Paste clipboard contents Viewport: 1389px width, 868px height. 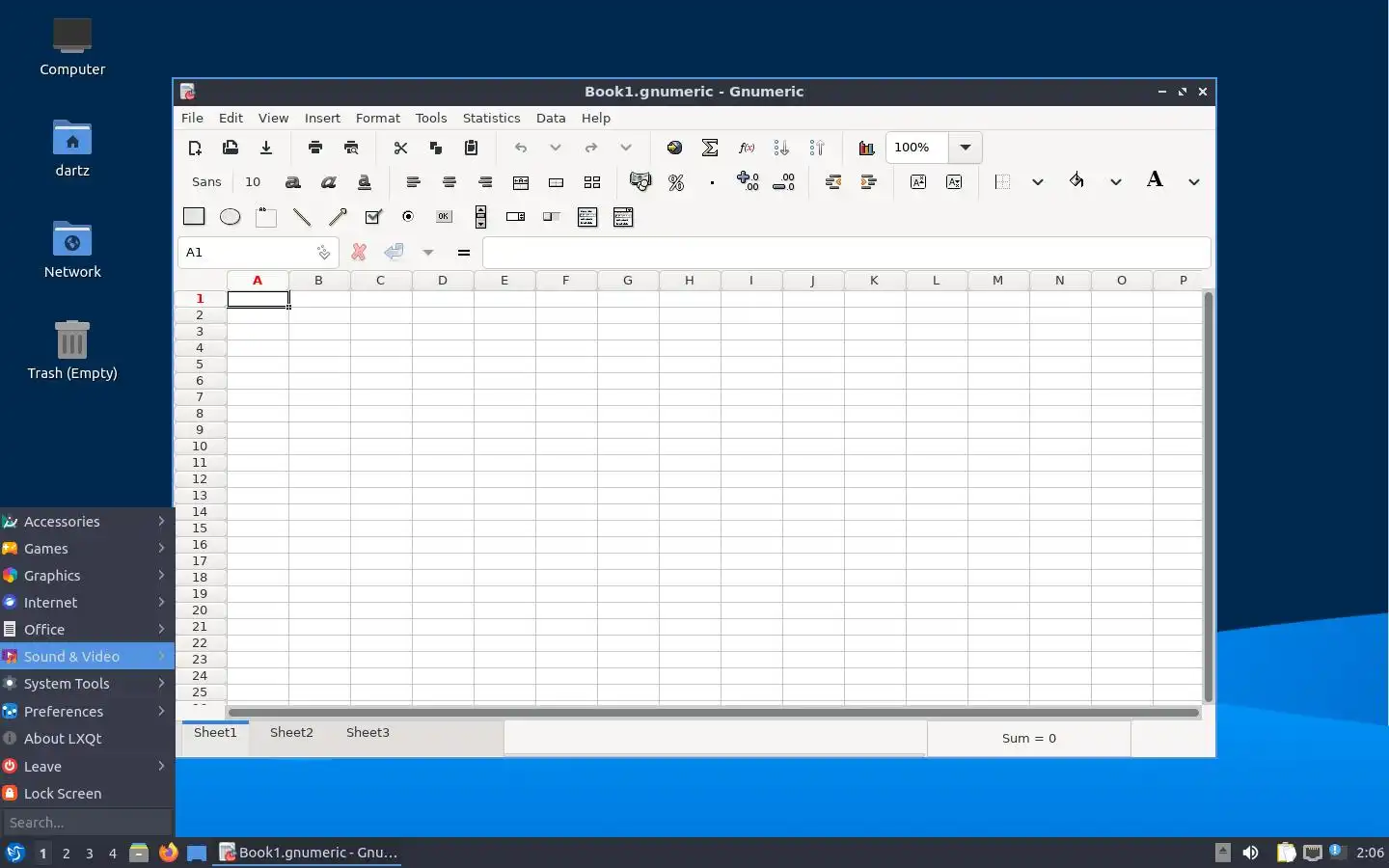coord(472,148)
